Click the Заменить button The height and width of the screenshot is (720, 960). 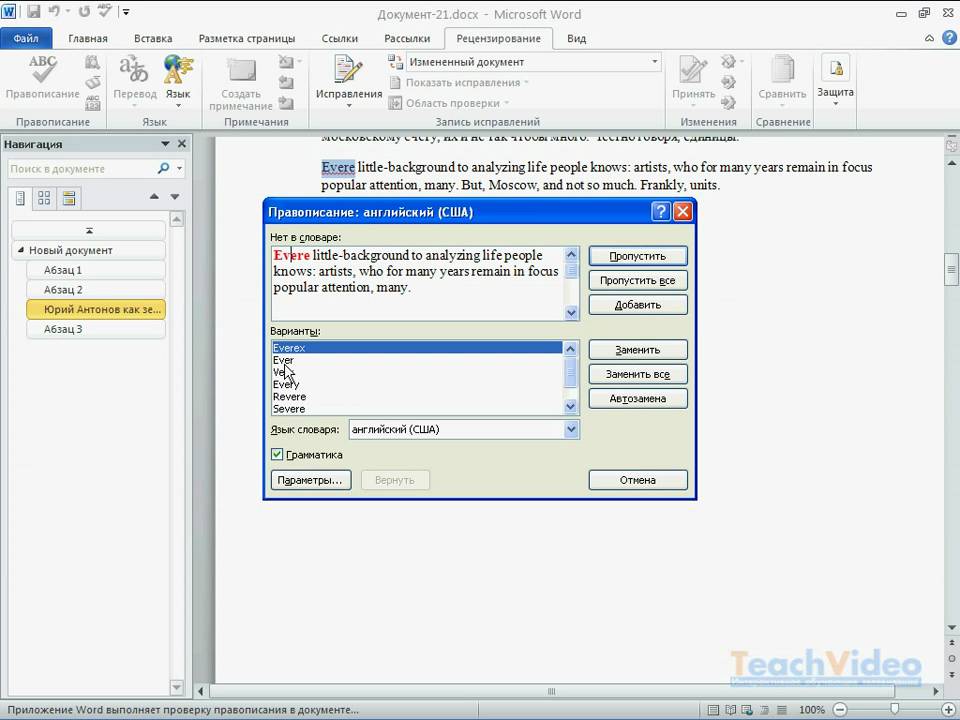pos(638,350)
